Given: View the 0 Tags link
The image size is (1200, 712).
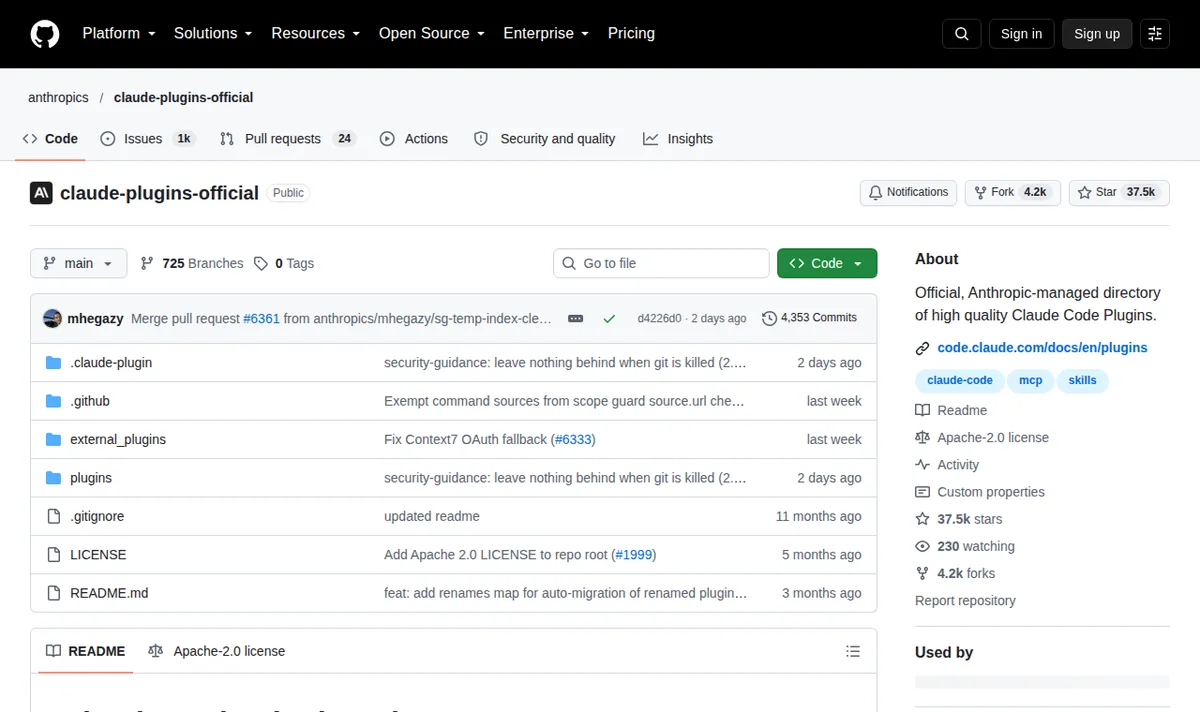Looking at the screenshot, I should (x=284, y=263).
